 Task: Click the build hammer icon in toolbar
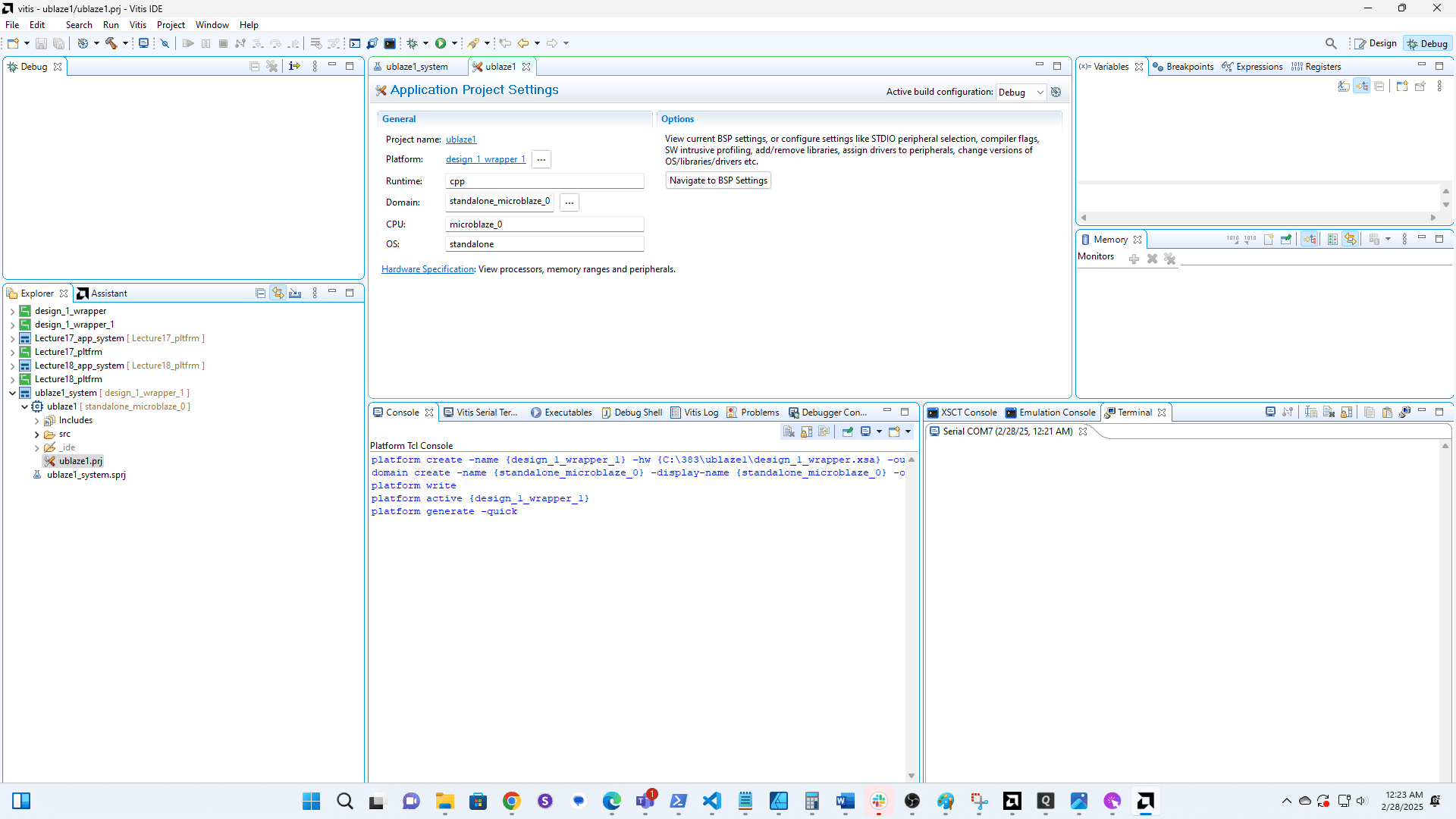click(x=111, y=43)
